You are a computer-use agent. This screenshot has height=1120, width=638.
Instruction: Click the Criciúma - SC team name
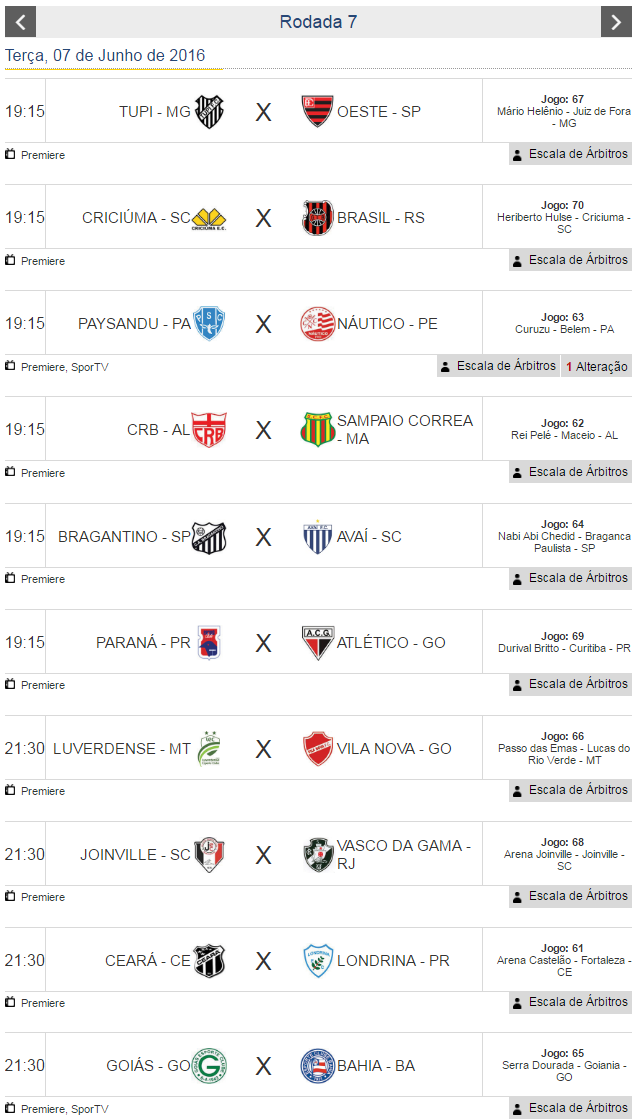[x=136, y=218]
